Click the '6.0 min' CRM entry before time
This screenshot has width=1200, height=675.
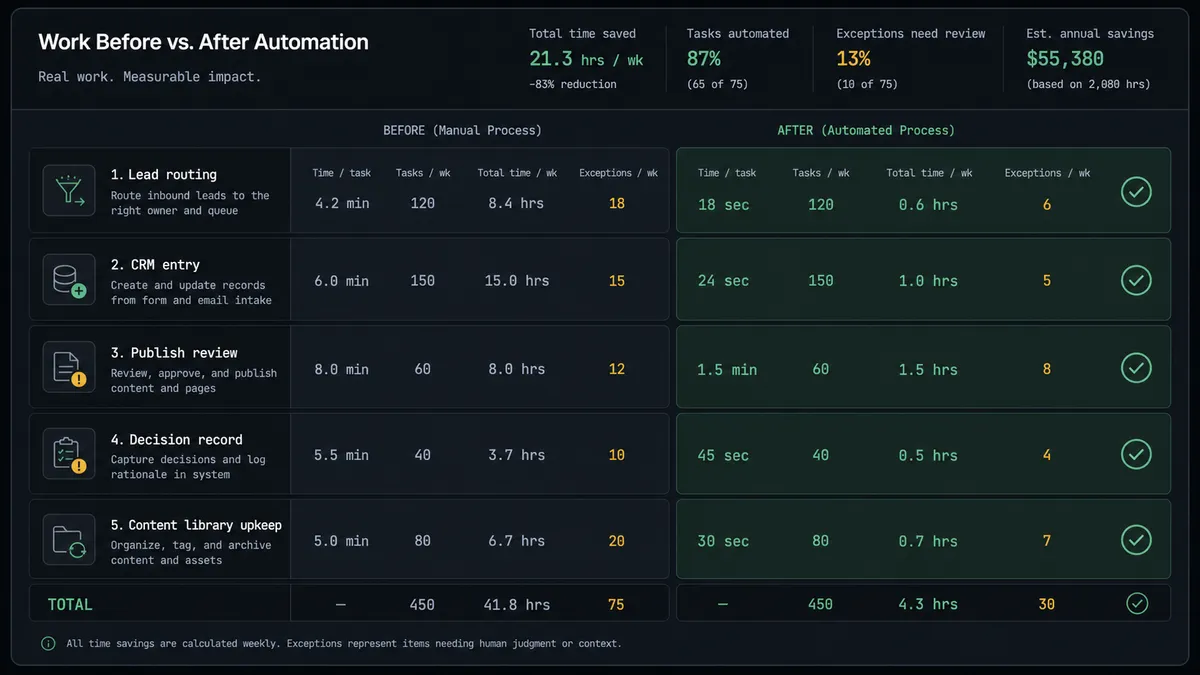pos(342,281)
